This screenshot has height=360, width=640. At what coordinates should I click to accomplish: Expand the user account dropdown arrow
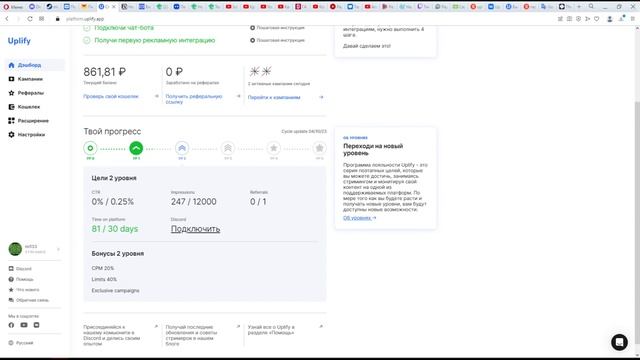(58, 249)
